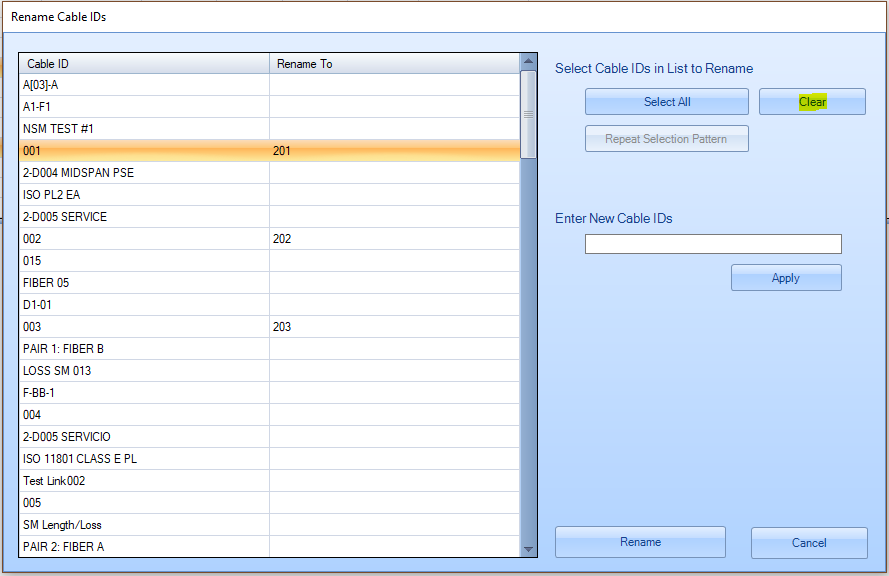Select row LOSS SM 013
Screen dimensions: 889x576
[269, 371]
